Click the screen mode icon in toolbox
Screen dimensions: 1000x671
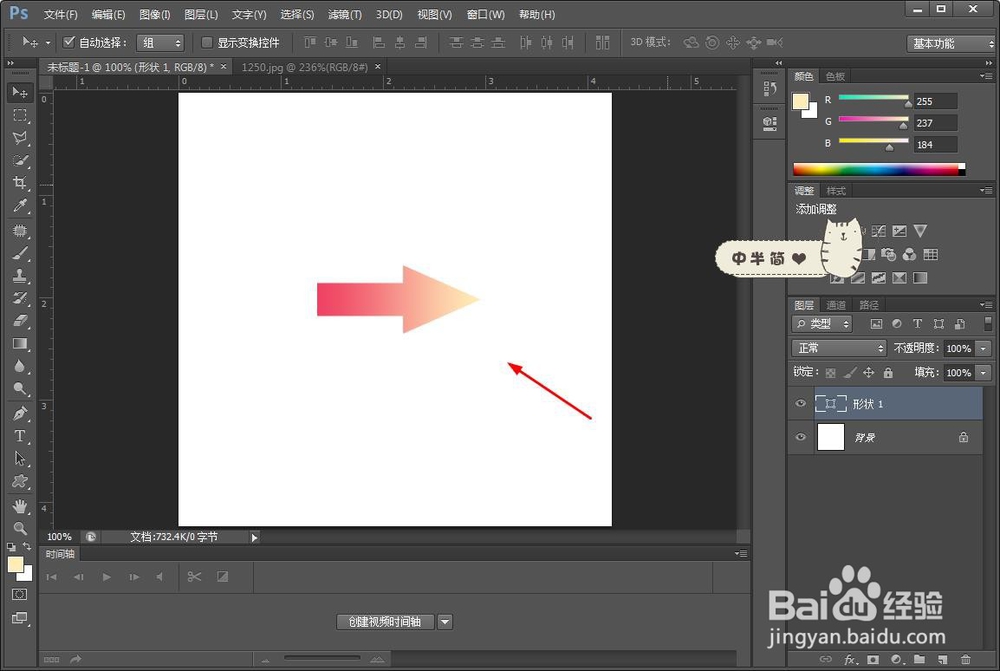20,618
